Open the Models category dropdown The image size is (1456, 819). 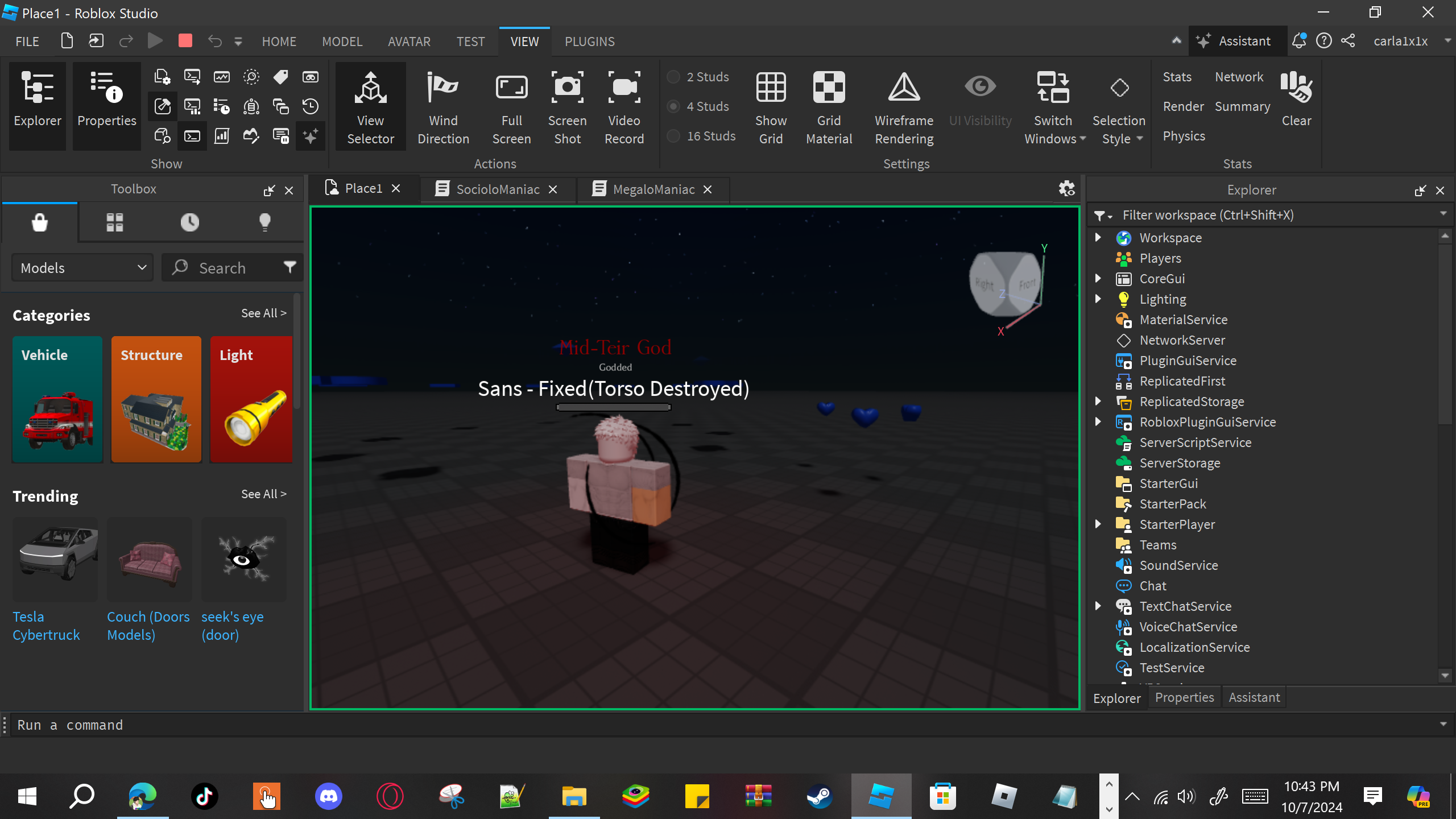(83, 268)
